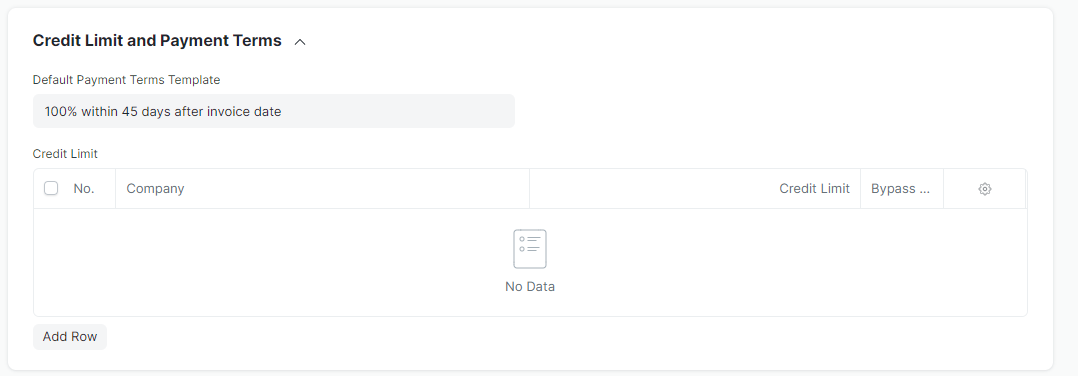
Task: Open the table column settings gear
Action: (984, 189)
